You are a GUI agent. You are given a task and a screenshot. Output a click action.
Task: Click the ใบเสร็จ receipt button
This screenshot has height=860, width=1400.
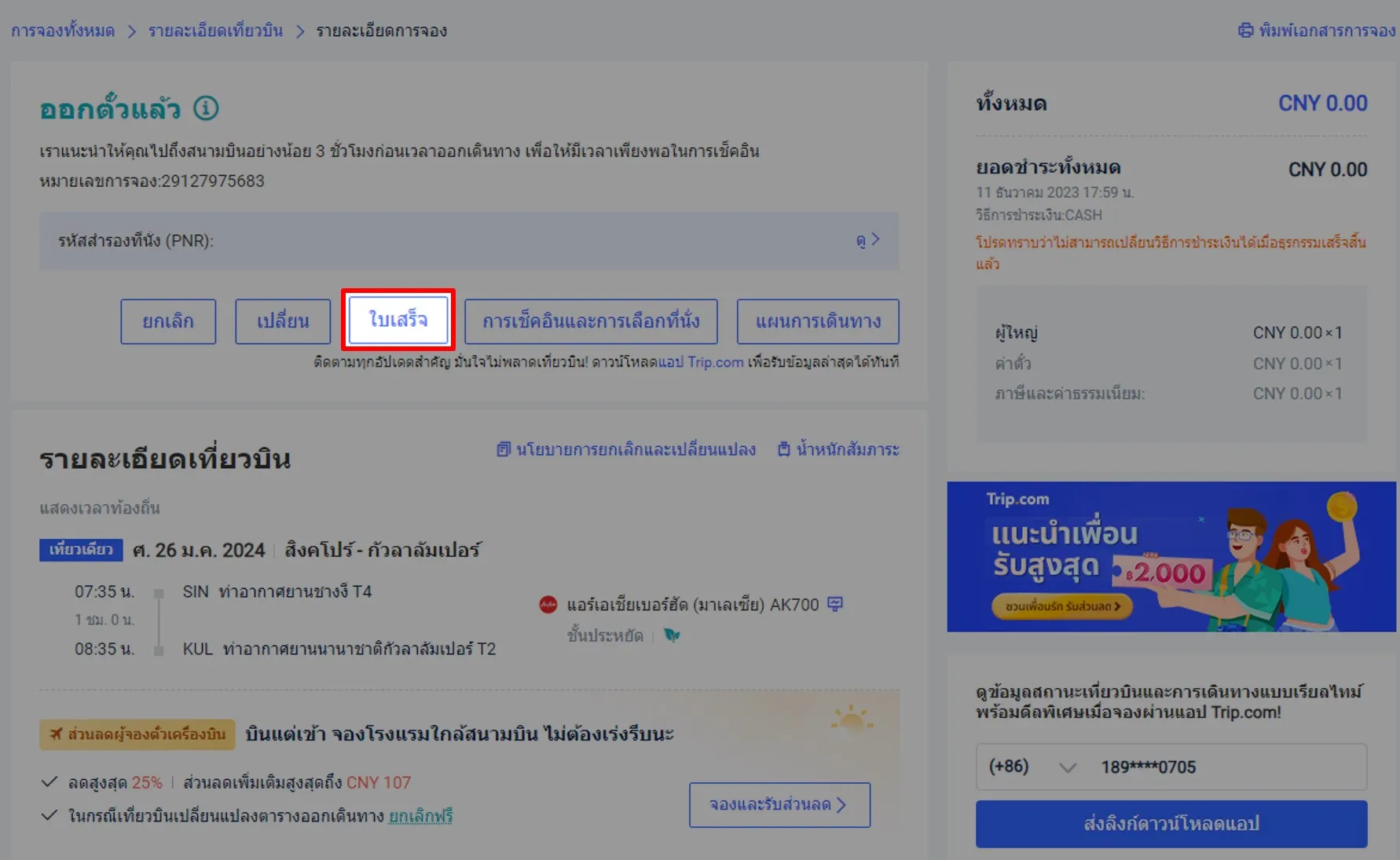click(398, 320)
